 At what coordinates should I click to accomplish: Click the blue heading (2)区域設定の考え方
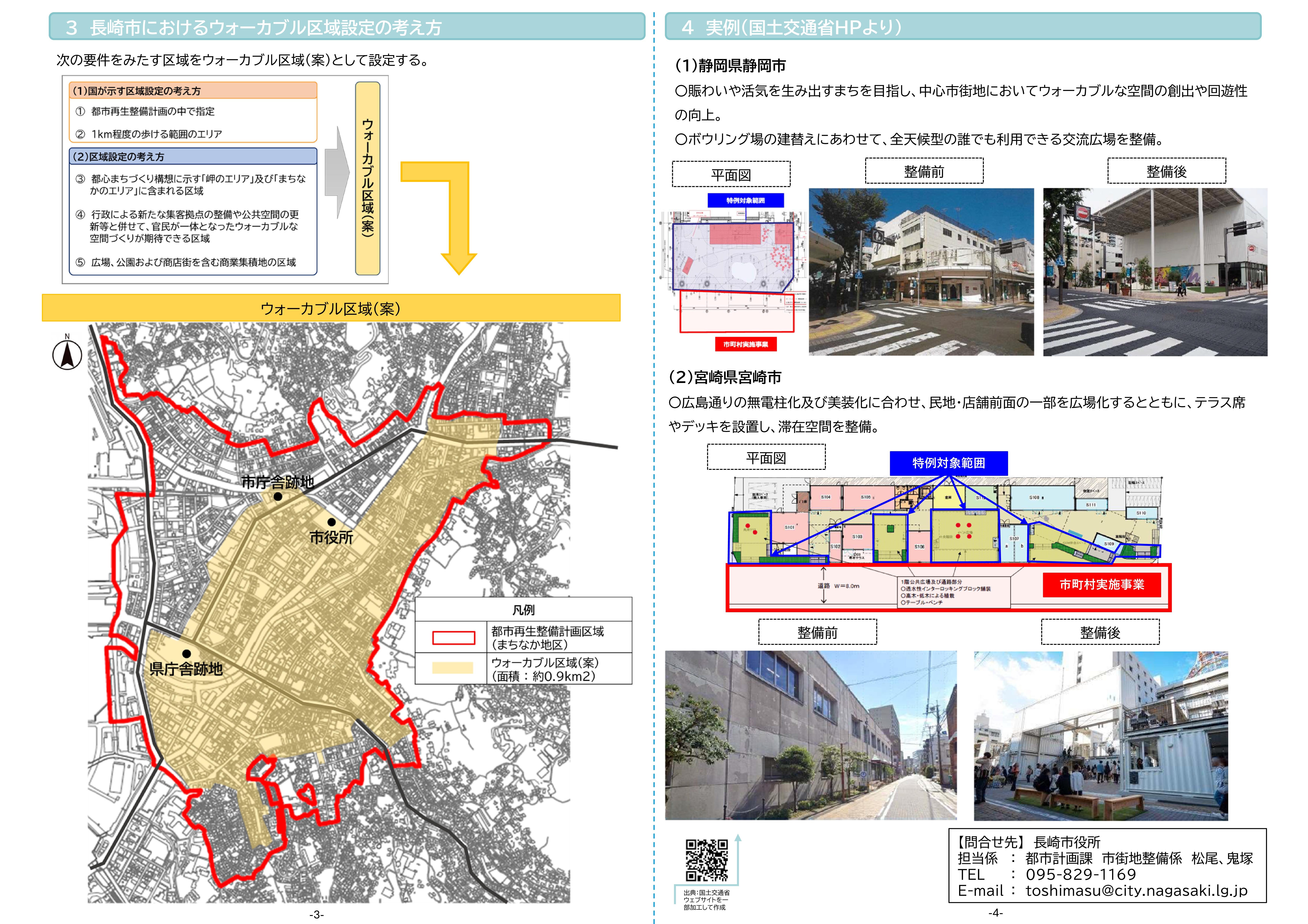[193, 157]
